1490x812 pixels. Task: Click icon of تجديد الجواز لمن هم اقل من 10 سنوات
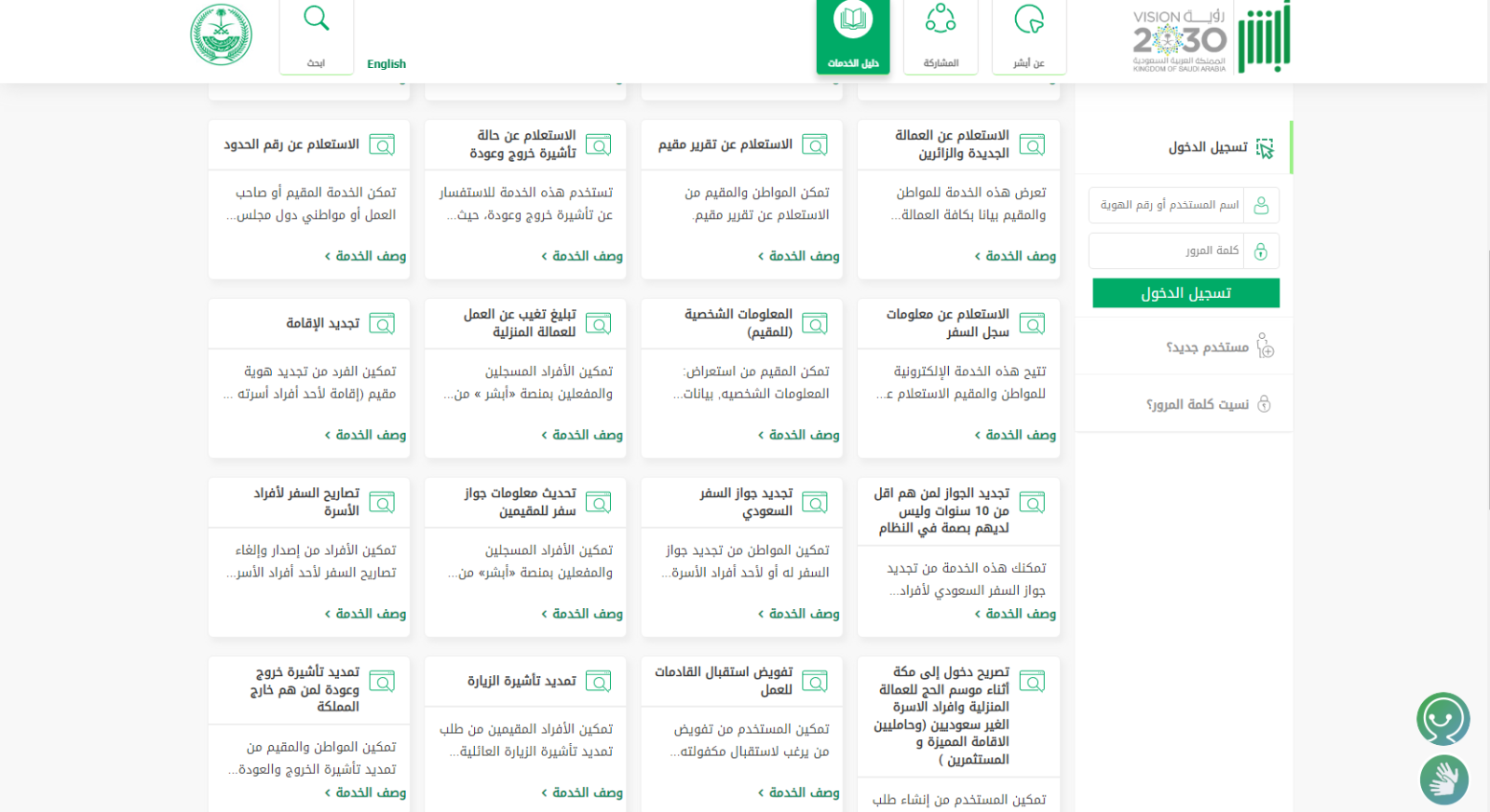coord(1032,503)
